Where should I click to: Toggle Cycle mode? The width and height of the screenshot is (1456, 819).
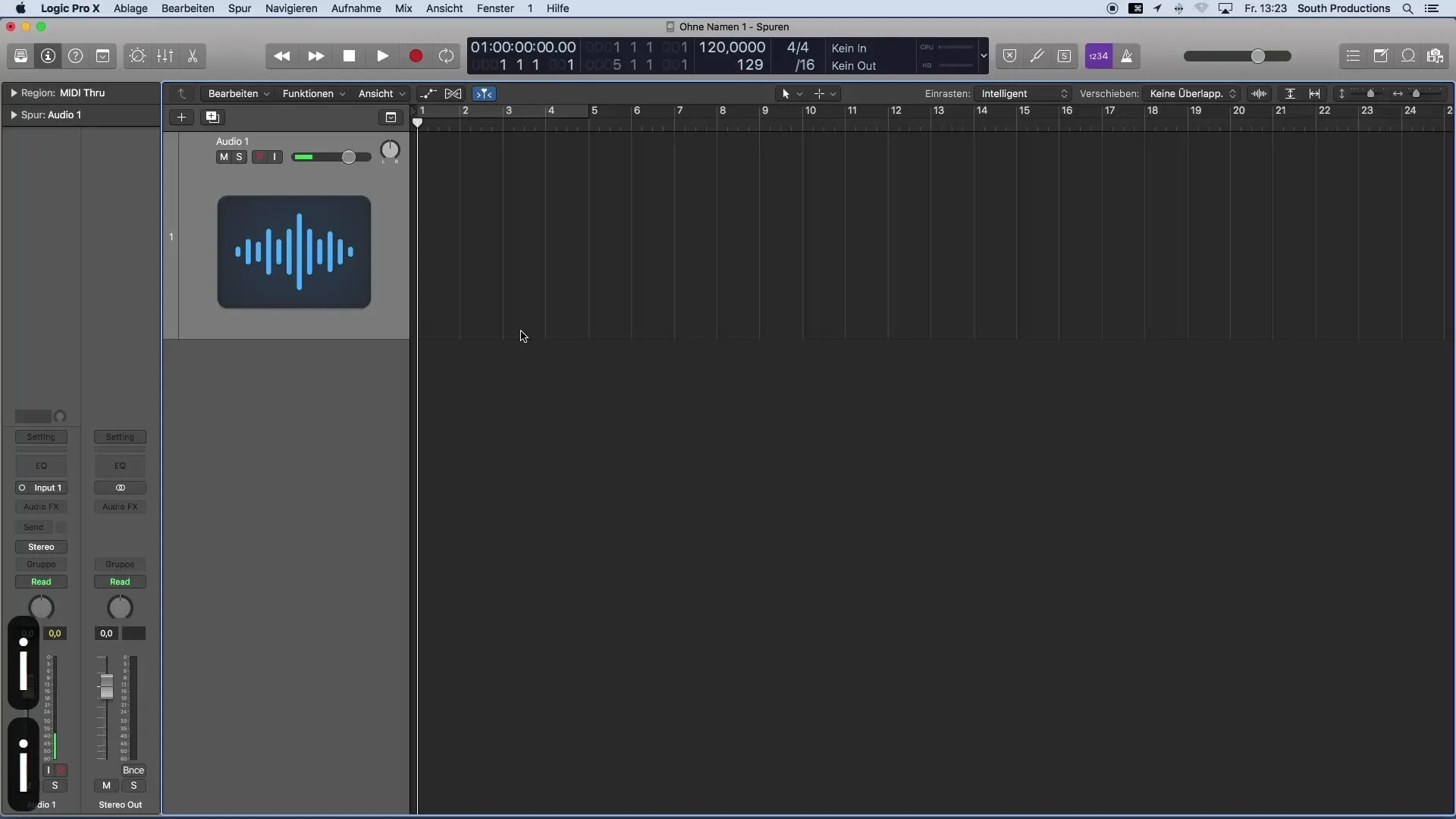pos(447,56)
